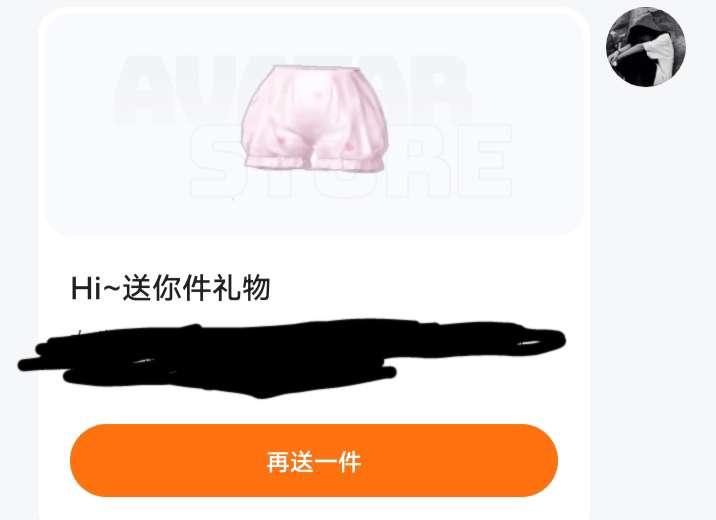716x520 pixels.
Task: Click the Hi~ at start of greeting
Action: click(96, 289)
